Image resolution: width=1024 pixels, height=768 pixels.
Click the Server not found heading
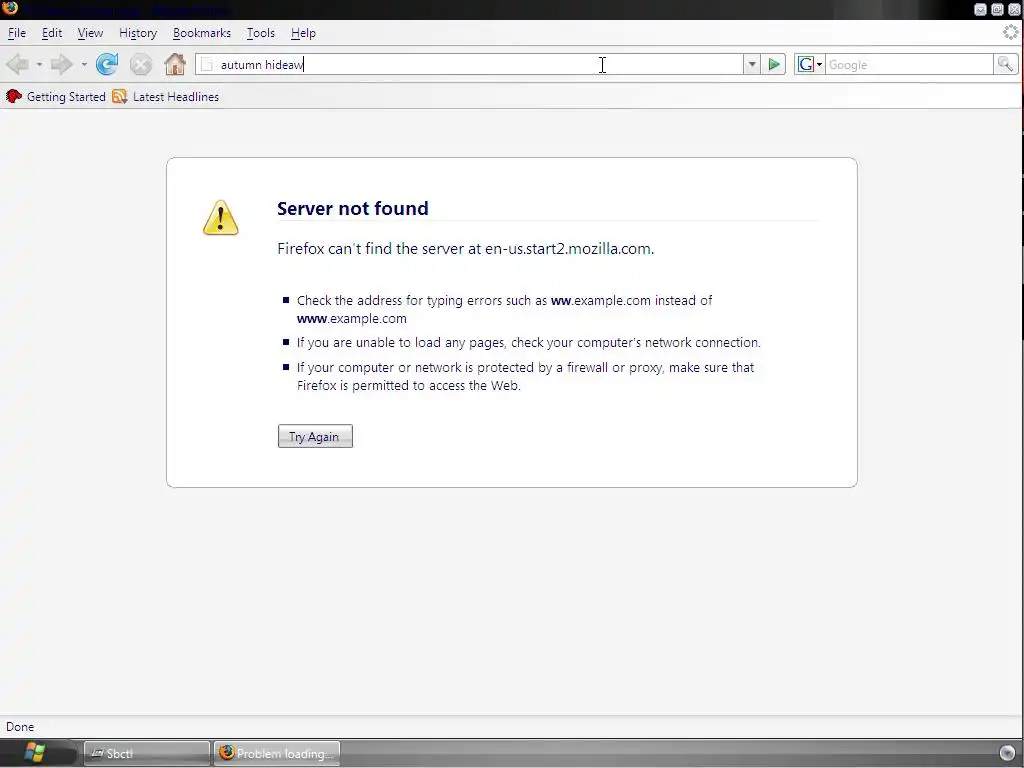pos(353,208)
